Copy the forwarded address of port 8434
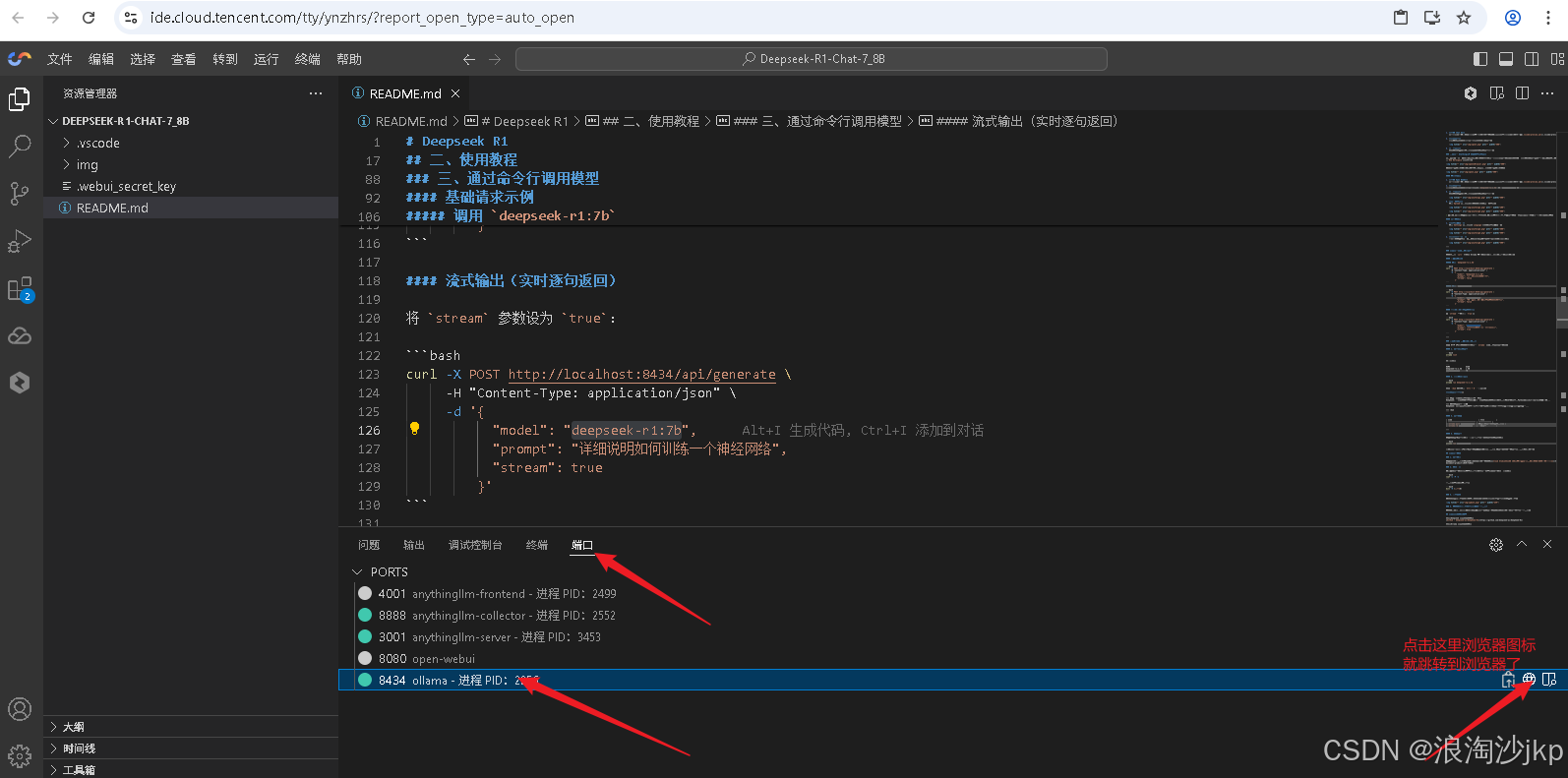 [x=1508, y=680]
